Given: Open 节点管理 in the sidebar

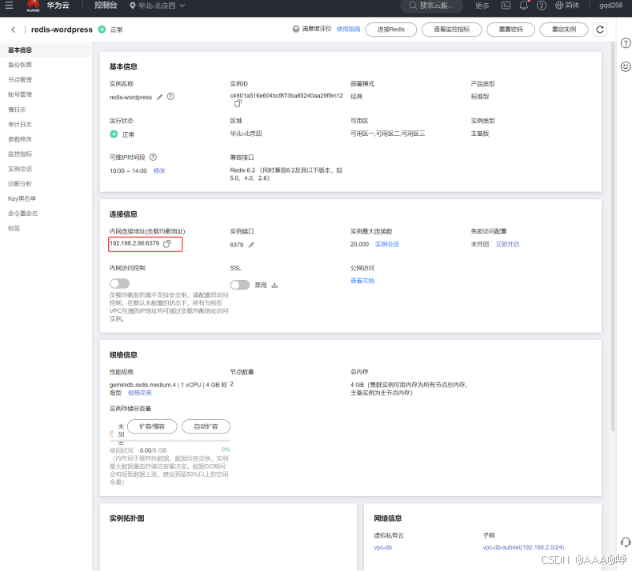Looking at the screenshot, I should click(20, 80).
